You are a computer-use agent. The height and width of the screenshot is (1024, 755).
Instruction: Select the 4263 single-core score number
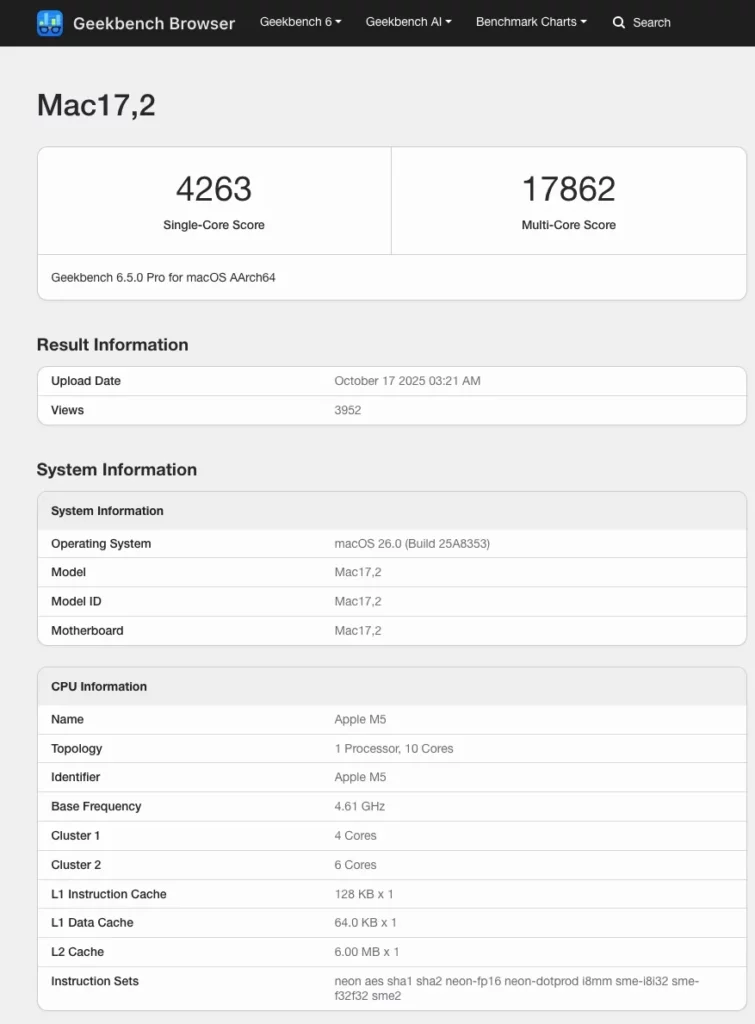pos(214,189)
